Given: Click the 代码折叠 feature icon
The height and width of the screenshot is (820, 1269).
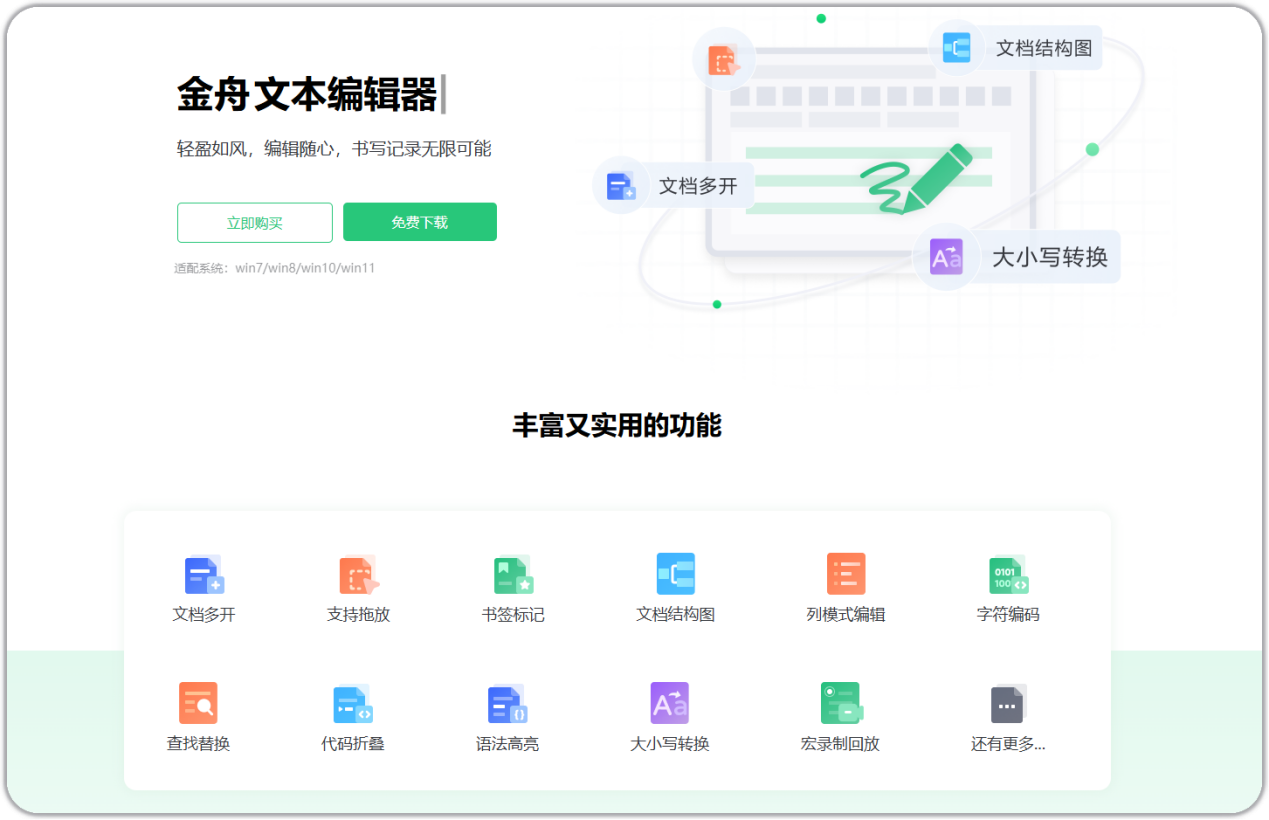Looking at the screenshot, I should [x=353, y=704].
